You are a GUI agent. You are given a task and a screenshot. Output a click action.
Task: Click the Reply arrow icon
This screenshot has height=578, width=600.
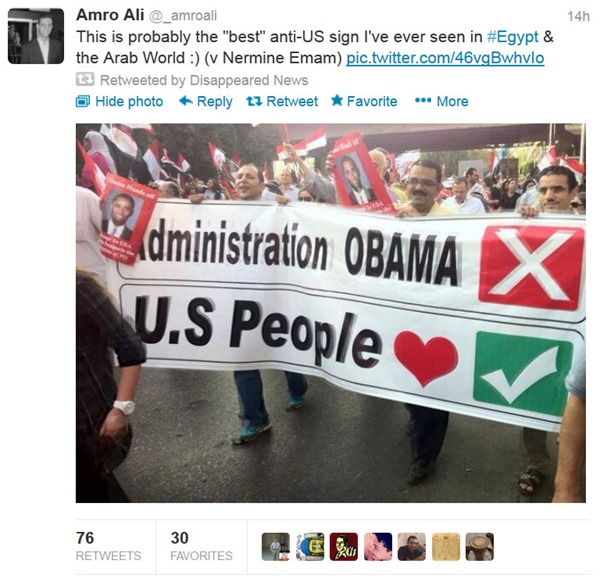click(x=186, y=101)
